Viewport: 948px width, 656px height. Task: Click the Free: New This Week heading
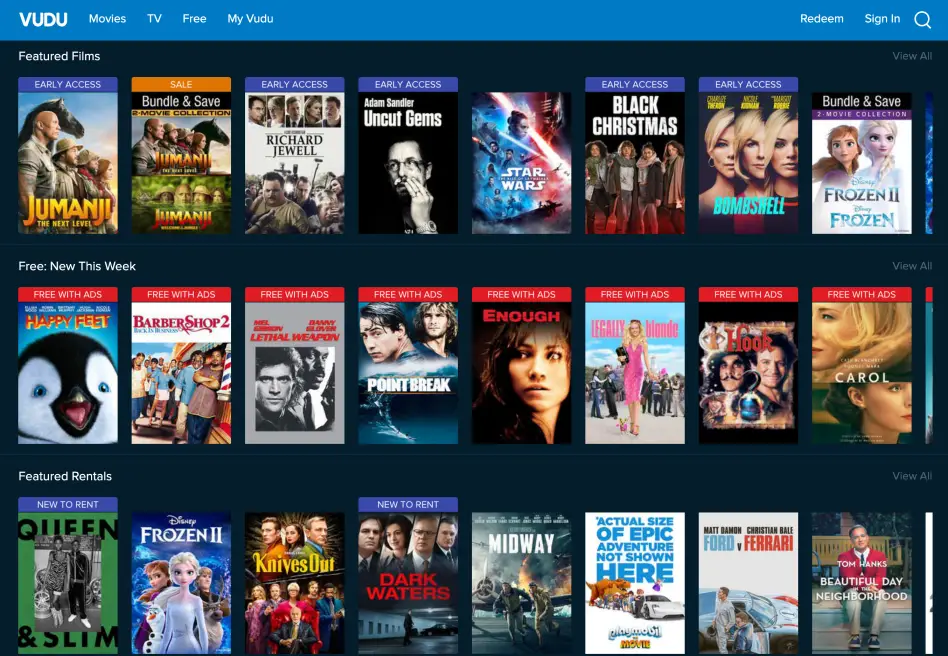tap(77, 266)
